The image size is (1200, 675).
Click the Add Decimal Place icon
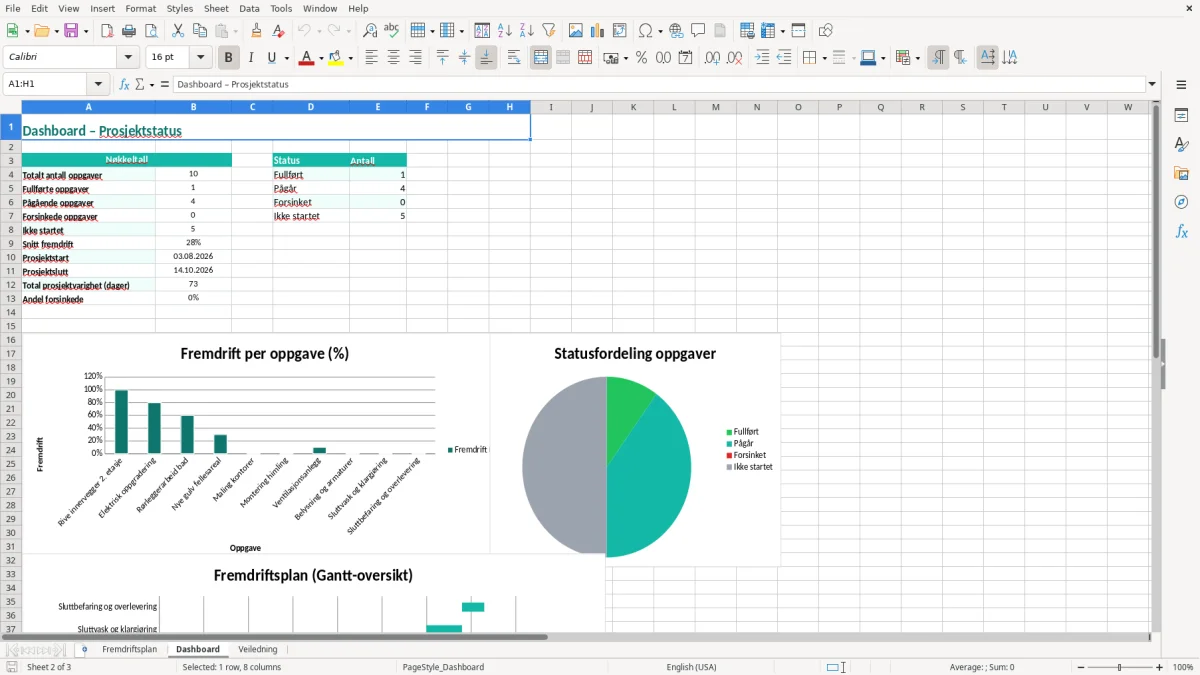(712, 58)
